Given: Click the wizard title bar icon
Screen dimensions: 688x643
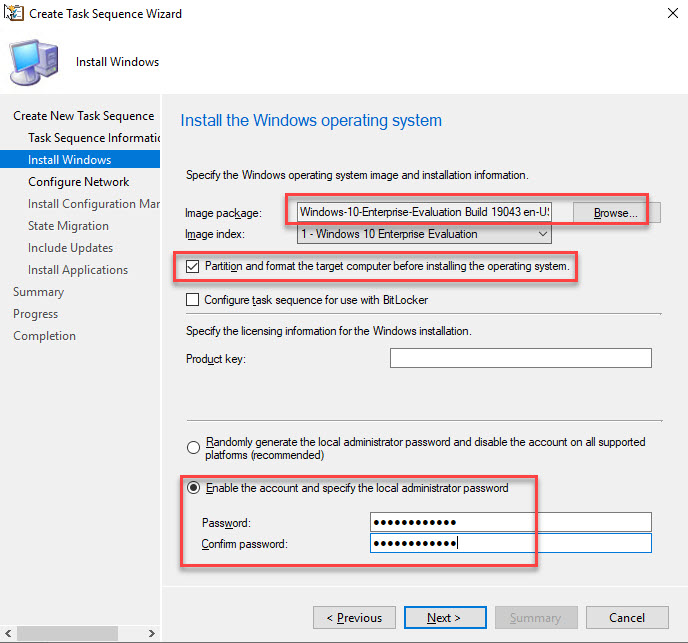Looking at the screenshot, I should (x=14, y=14).
